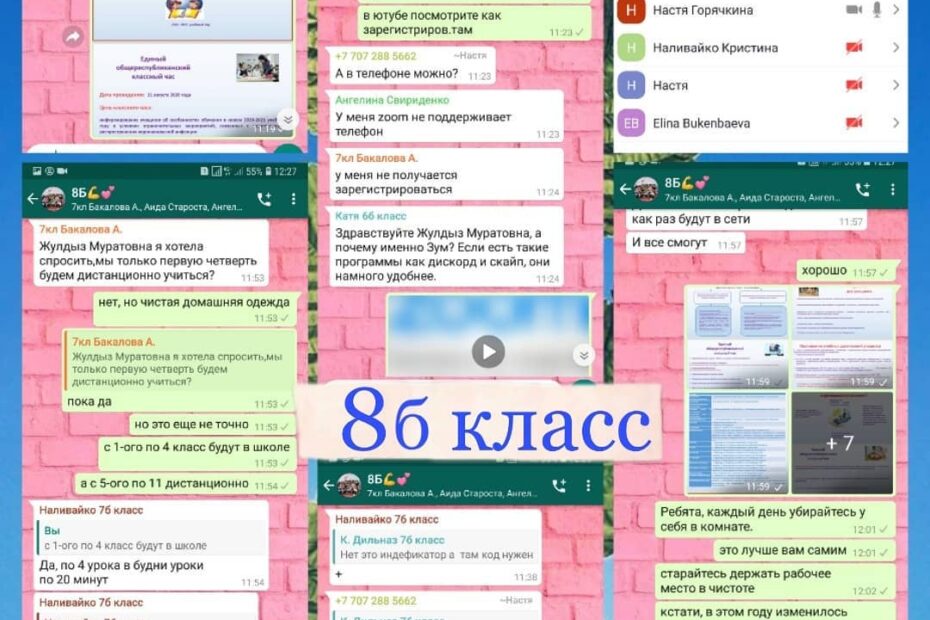
Task: Toggle muted video icon for Elina Bukenbaeva
Action: (854, 123)
